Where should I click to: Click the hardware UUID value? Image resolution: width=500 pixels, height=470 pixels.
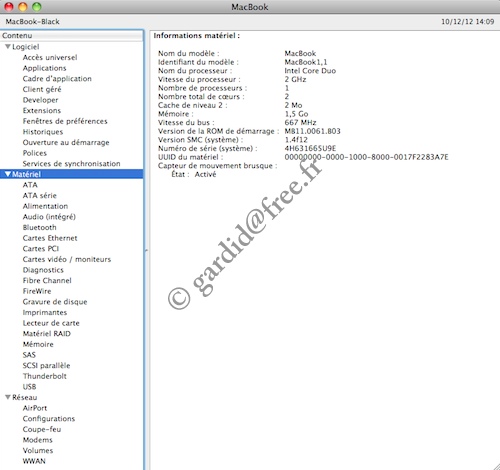(366, 157)
